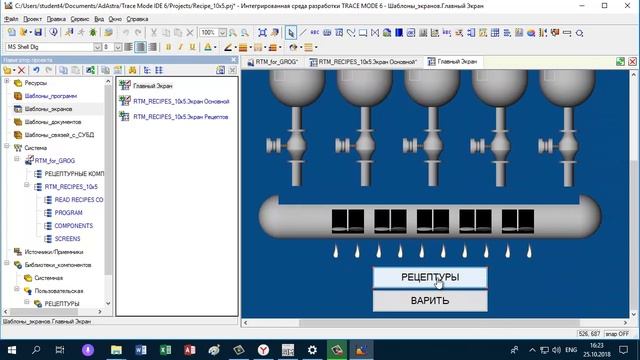
Task: Click the fit-to-screen zoom icon
Action: [262, 33]
